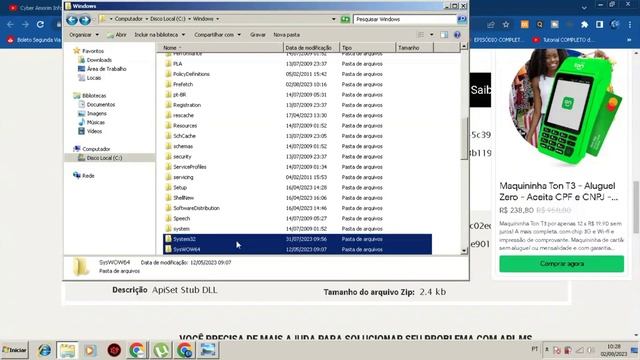Select the Prefetch folder
Viewport: 640px width, 360px height.
click(x=182, y=84)
